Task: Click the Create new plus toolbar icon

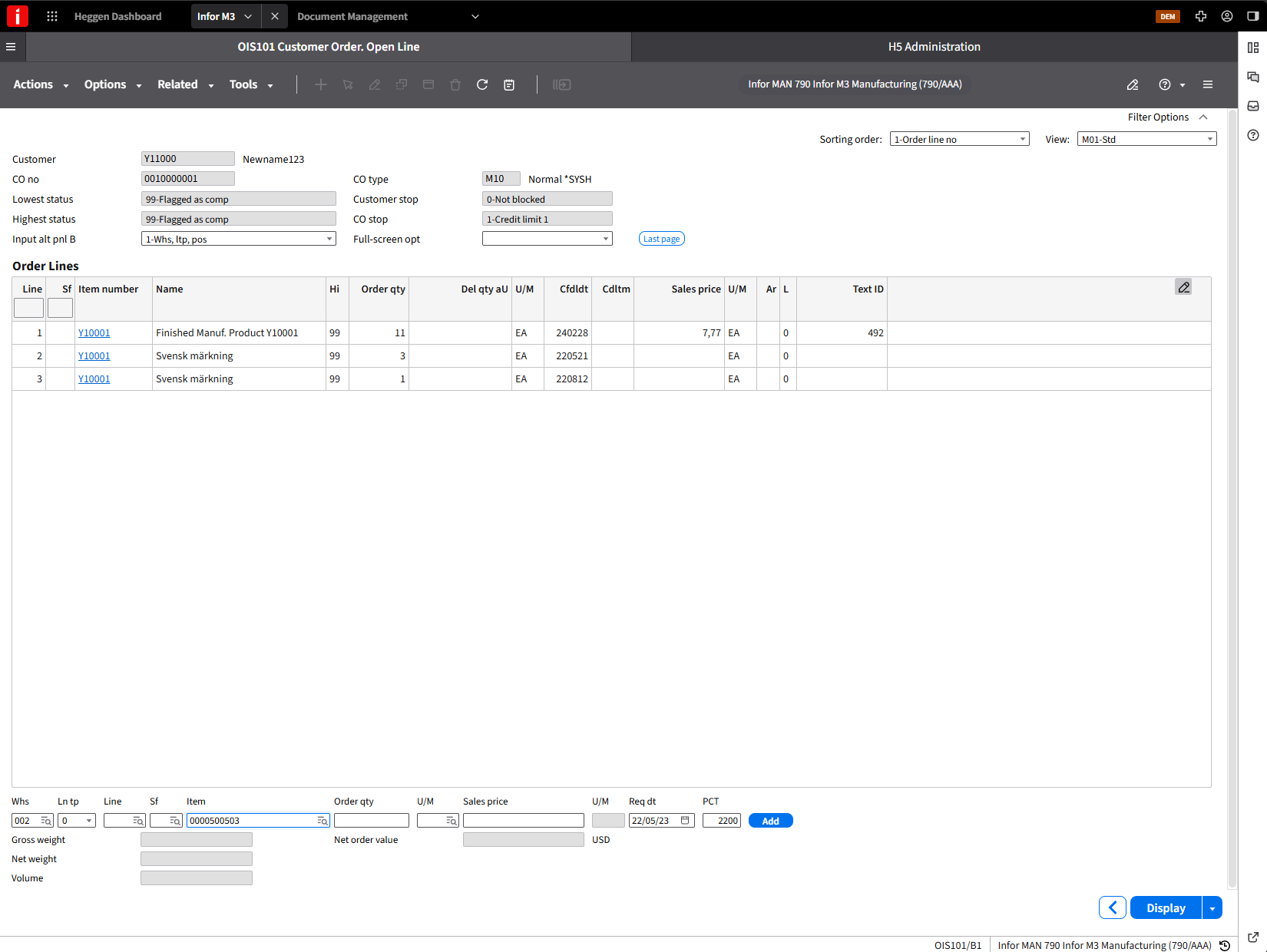Action: pyautogui.click(x=321, y=84)
